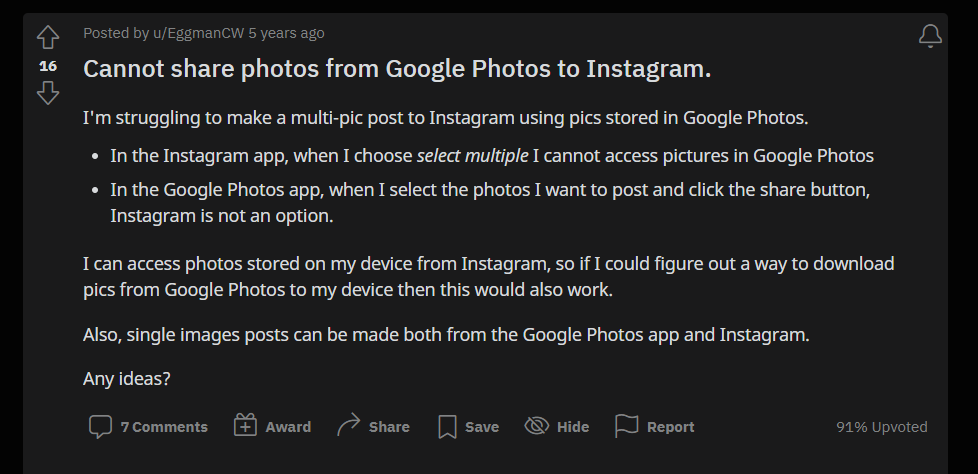Click the 'Any ideas?' paragraph text
Image resolution: width=978 pixels, height=474 pixels.
point(127,379)
